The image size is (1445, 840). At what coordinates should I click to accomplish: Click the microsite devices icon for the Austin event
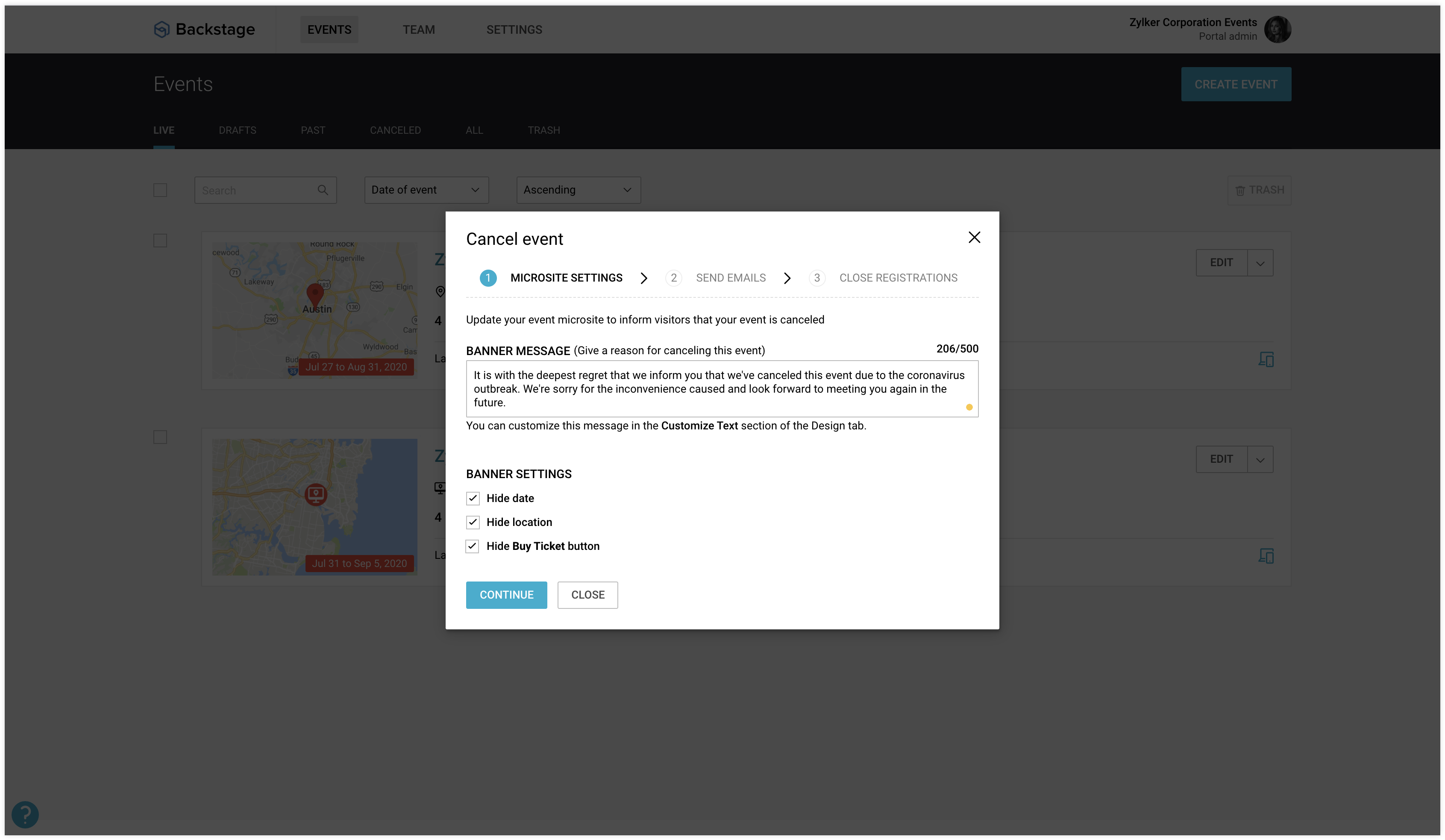click(x=1267, y=359)
